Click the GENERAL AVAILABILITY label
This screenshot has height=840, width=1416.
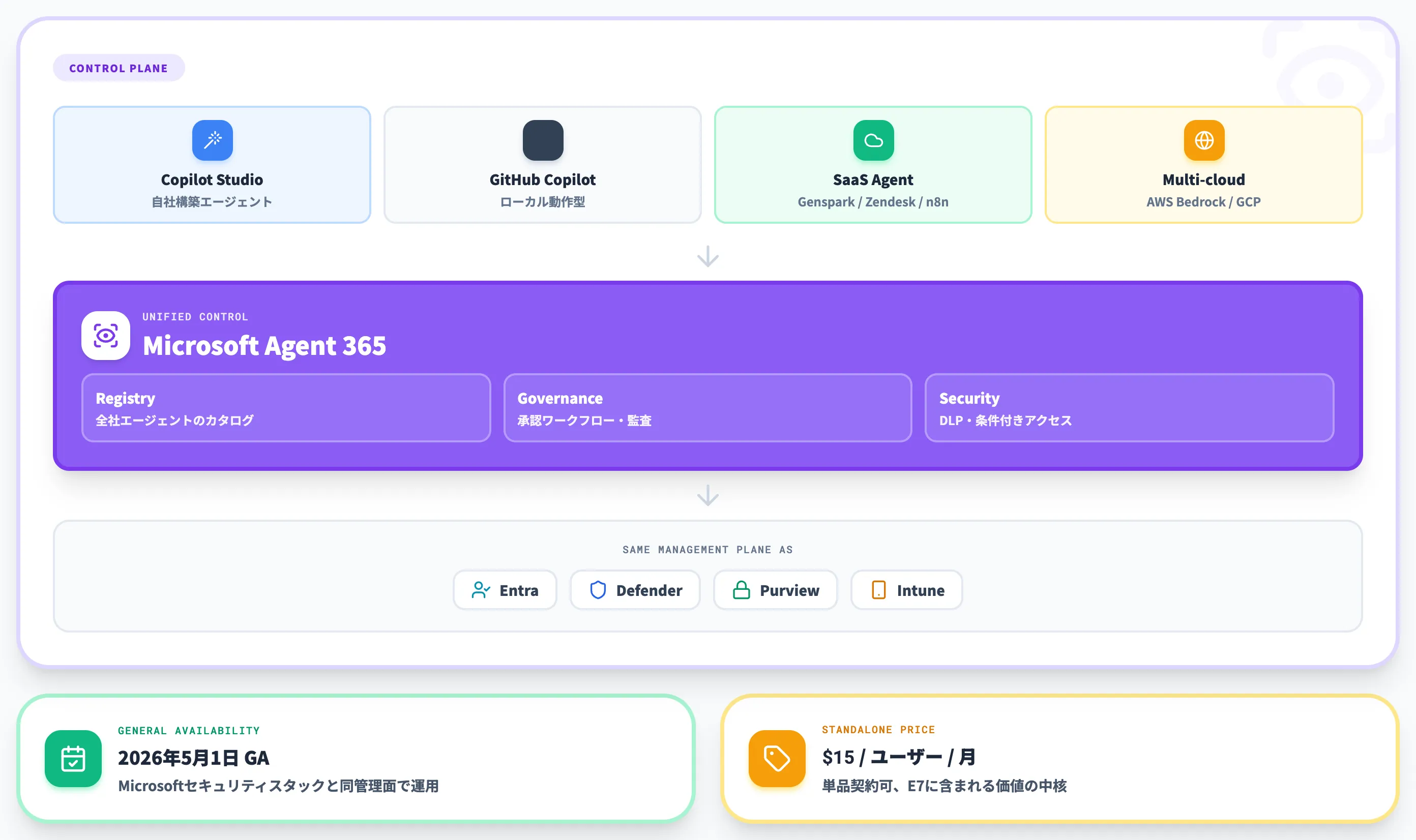point(189,731)
